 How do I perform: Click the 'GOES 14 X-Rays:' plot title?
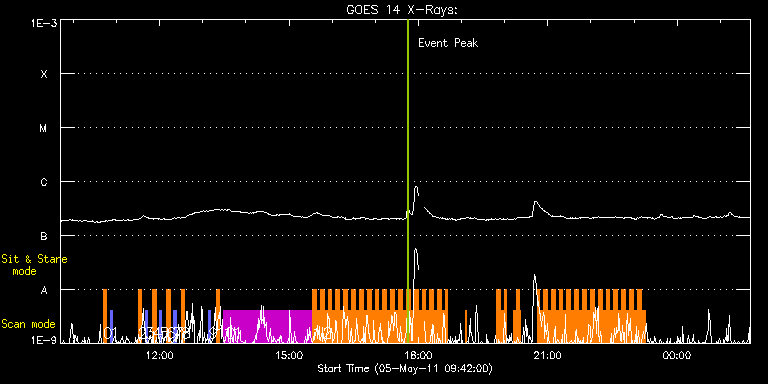tap(402, 10)
